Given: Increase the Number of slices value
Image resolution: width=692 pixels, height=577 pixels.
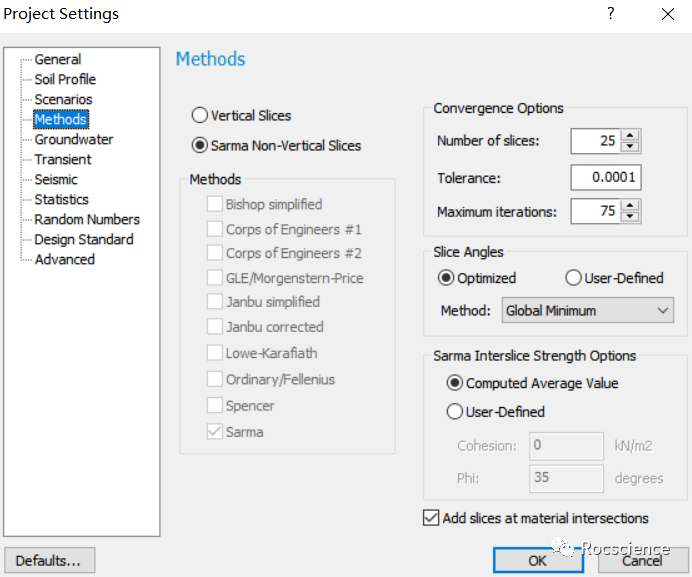Looking at the screenshot, I should (x=630, y=136).
